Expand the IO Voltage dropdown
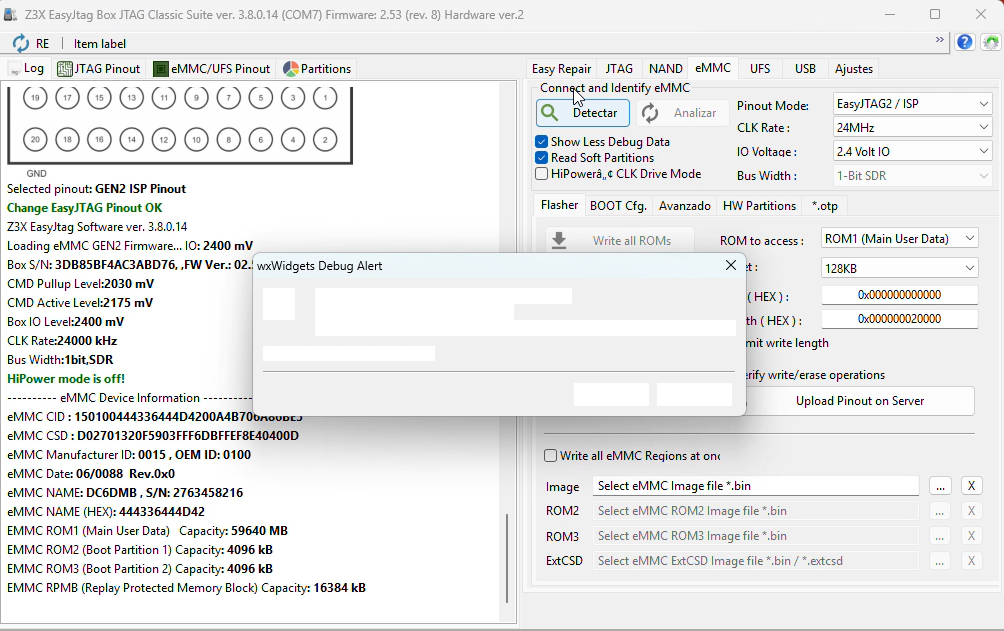 (912, 151)
